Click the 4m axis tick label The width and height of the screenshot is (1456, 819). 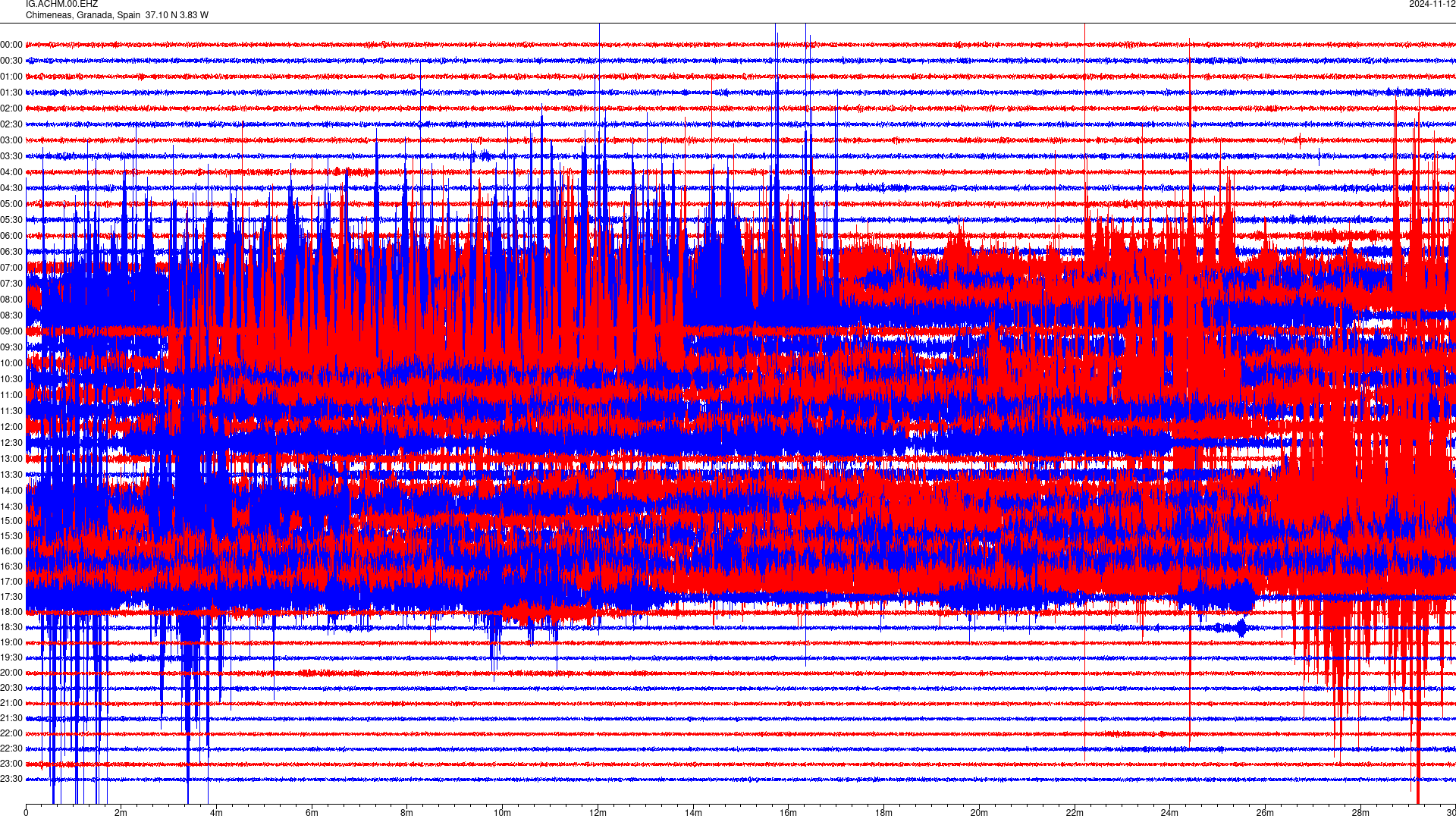pyautogui.click(x=216, y=813)
